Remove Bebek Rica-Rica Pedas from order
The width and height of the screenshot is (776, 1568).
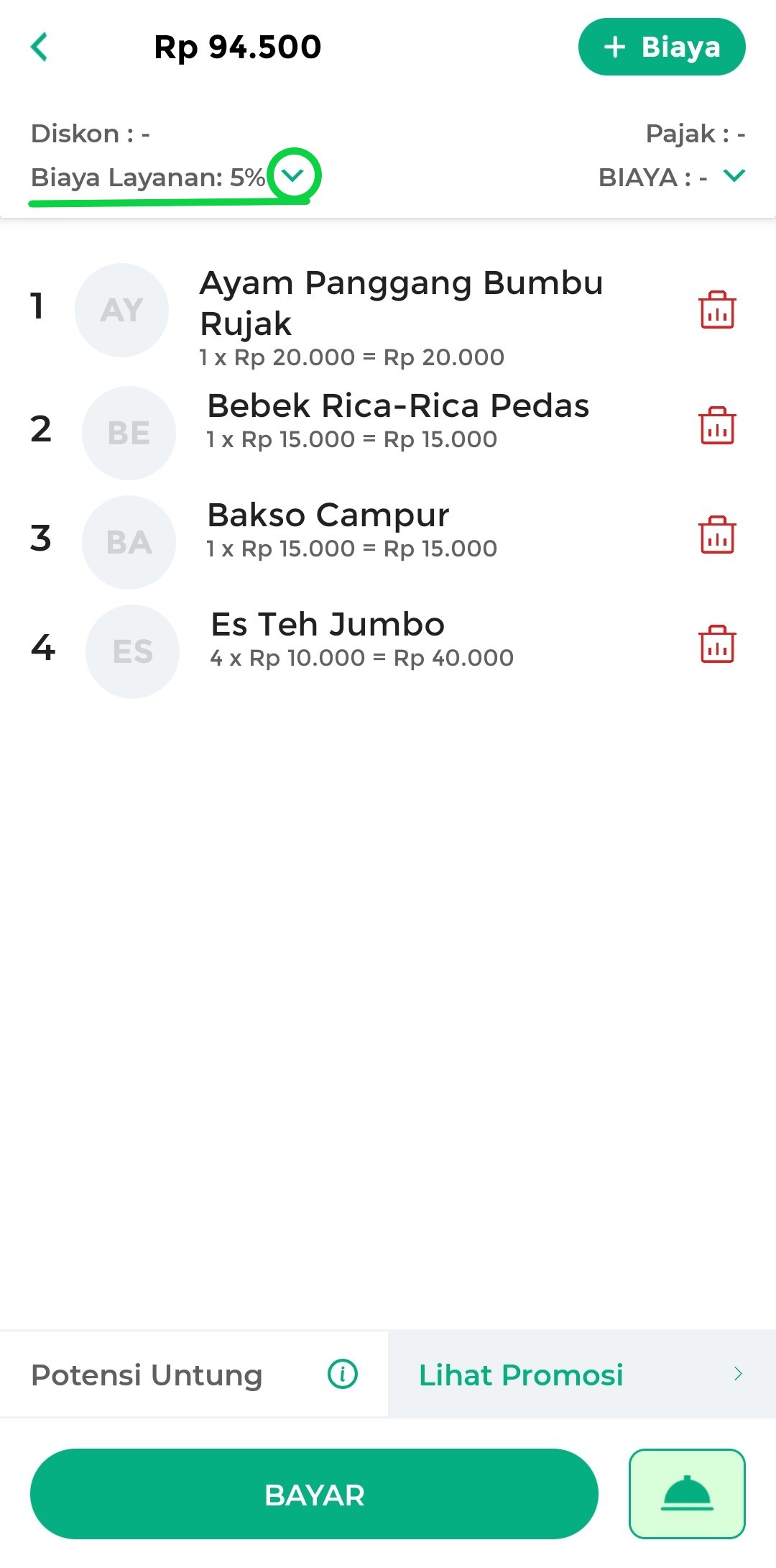click(x=716, y=426)
